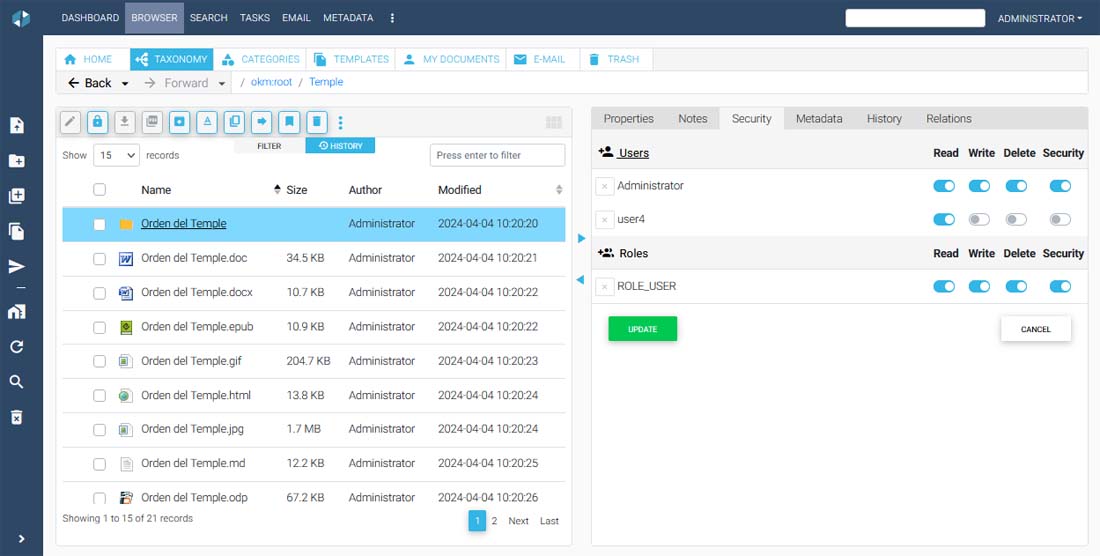Enable Write permission for user4
1100x556 pixels.
pos(979,220)
